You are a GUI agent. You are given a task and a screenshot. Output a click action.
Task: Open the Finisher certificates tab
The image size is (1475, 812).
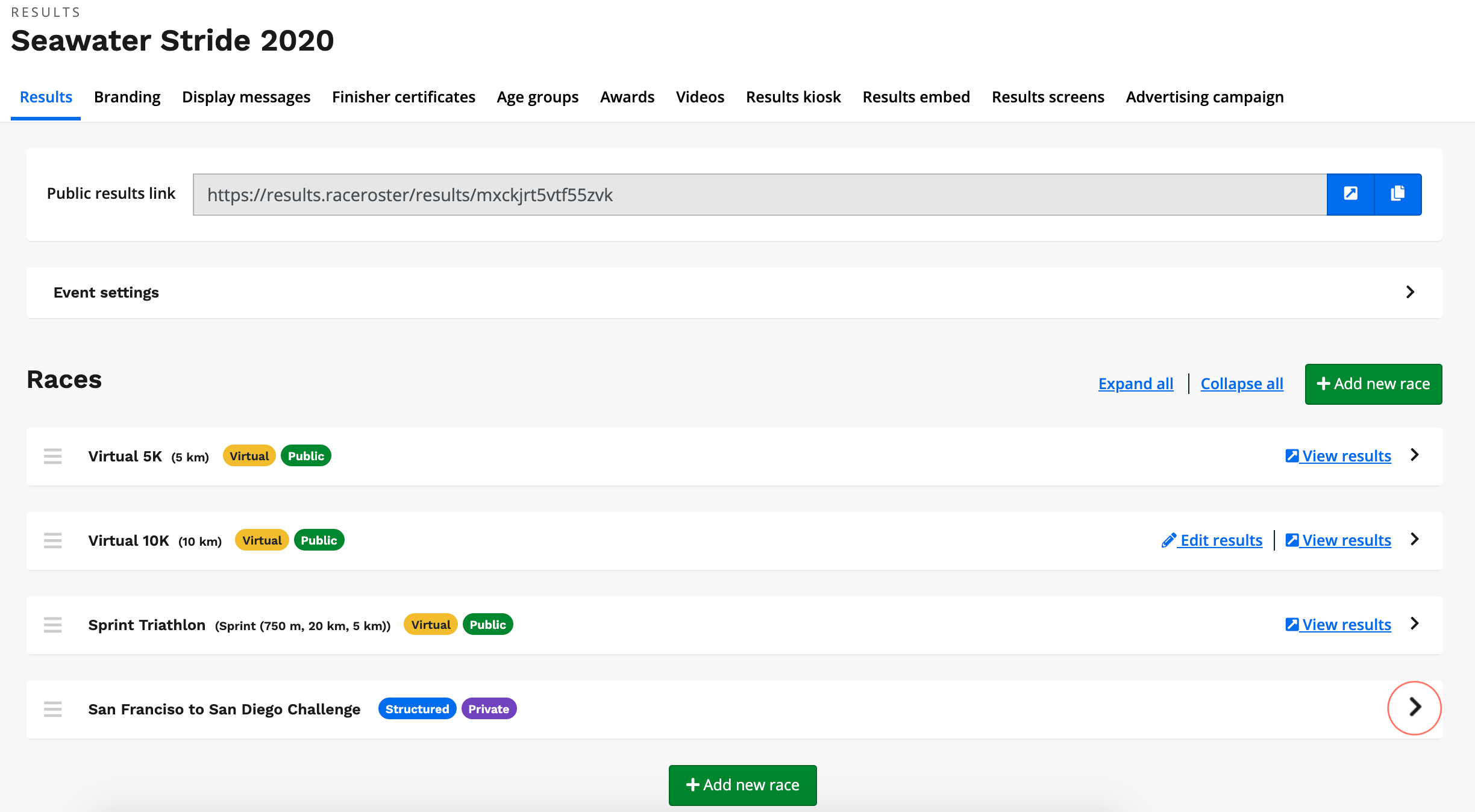click(403, 97)
